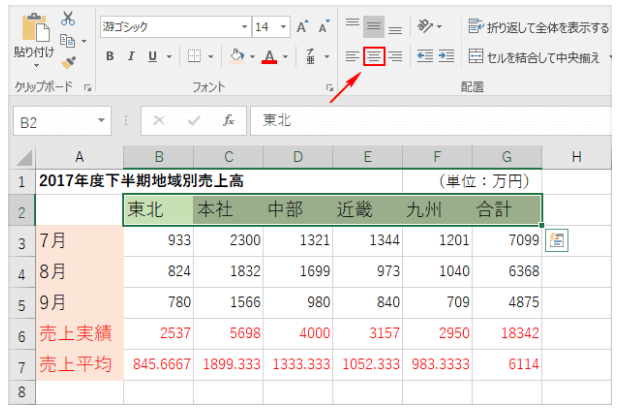Increase font size with large A
The height and width of the screenshot is (413, 618).
[301, 26]
